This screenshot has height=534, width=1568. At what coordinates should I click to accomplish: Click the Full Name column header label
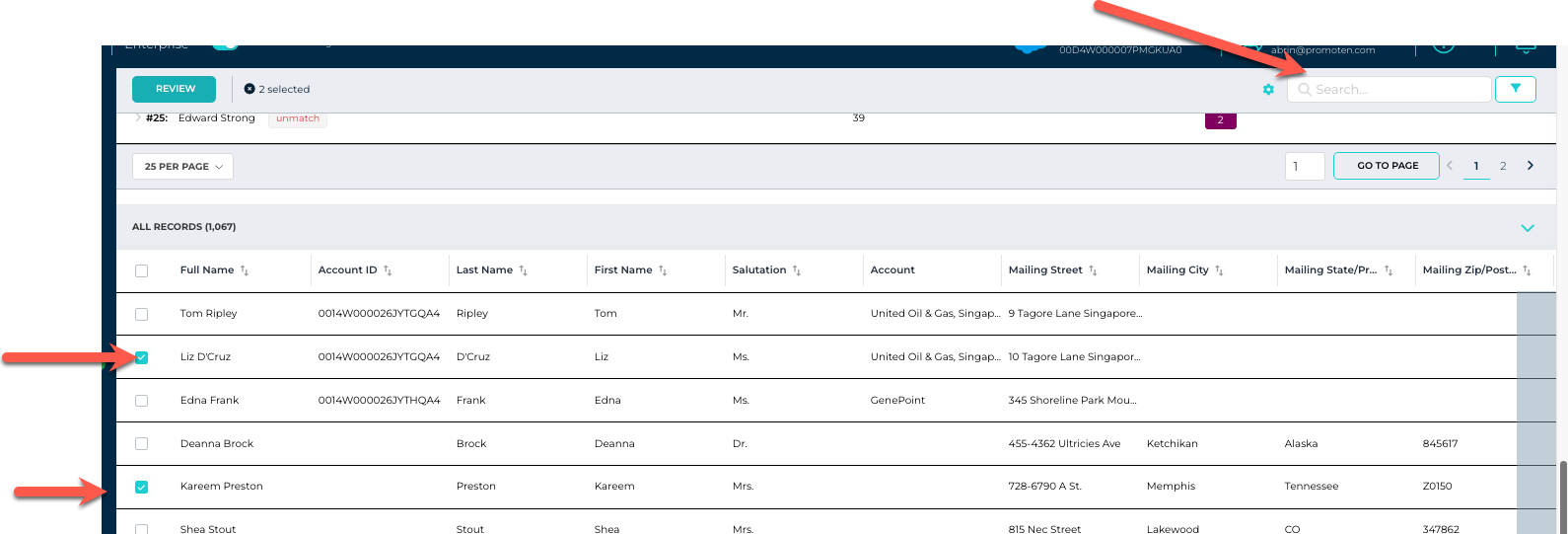207,270
